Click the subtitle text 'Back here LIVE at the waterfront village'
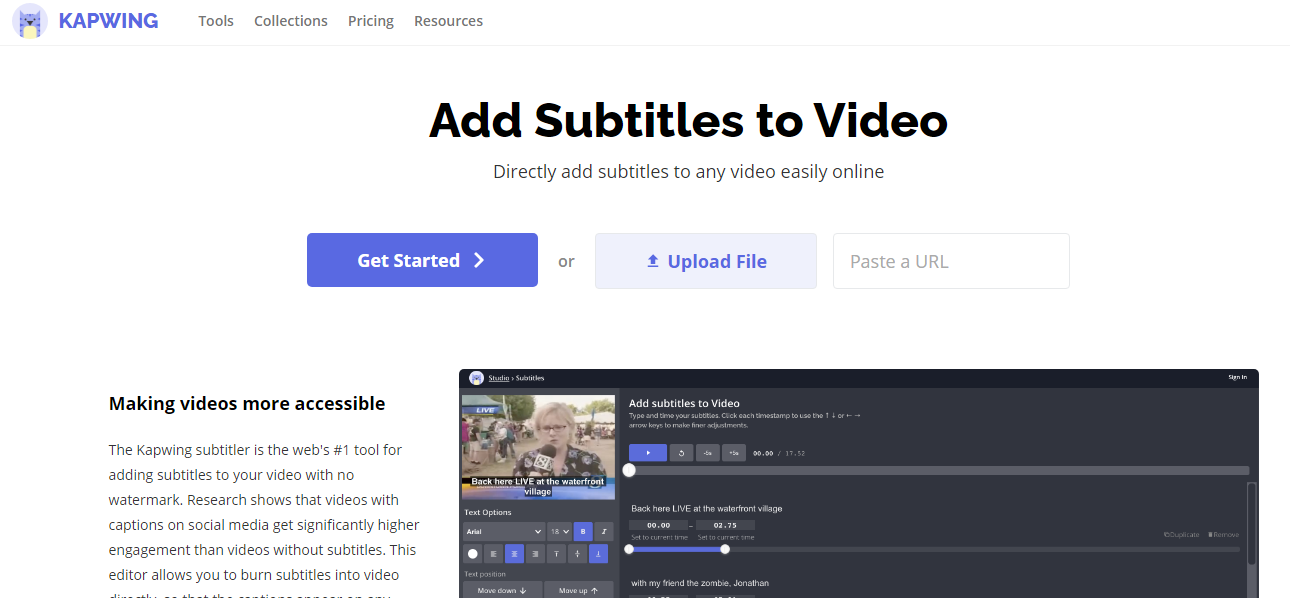 [707, 509]
